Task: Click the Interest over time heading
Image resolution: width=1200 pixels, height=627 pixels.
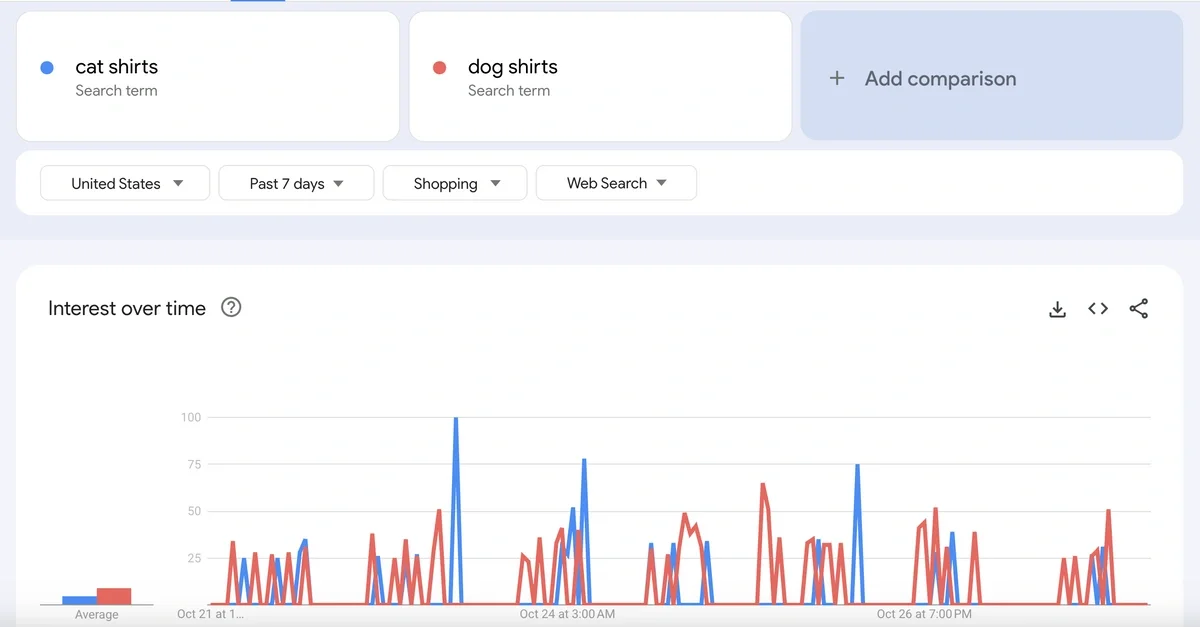Action: [127, 308]
